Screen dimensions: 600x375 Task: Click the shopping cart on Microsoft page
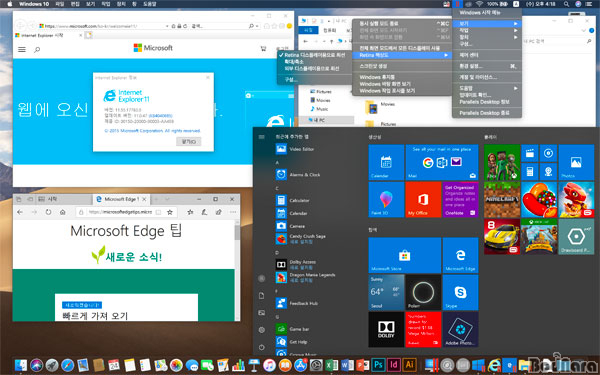click(x=263, y=49)
